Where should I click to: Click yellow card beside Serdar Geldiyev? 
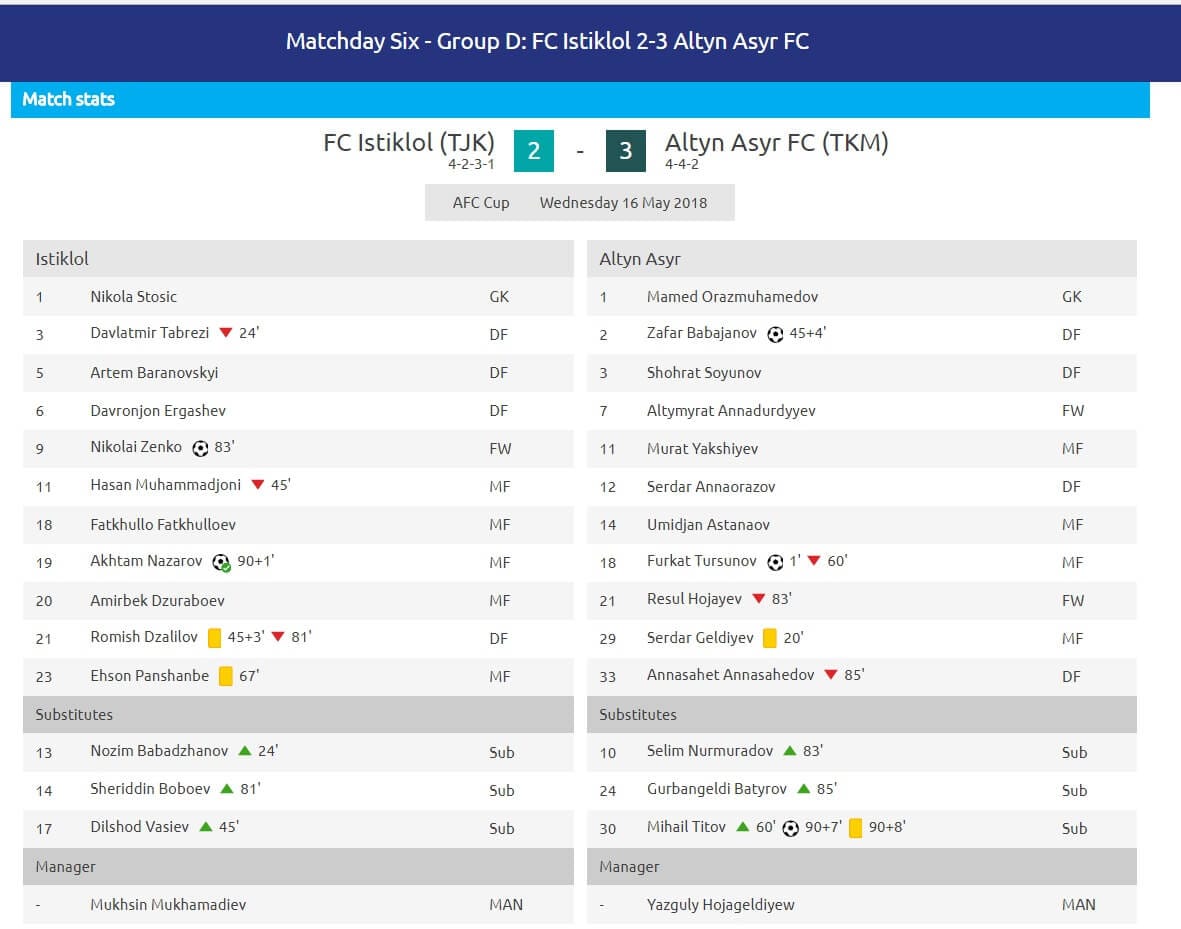(769, 638)
